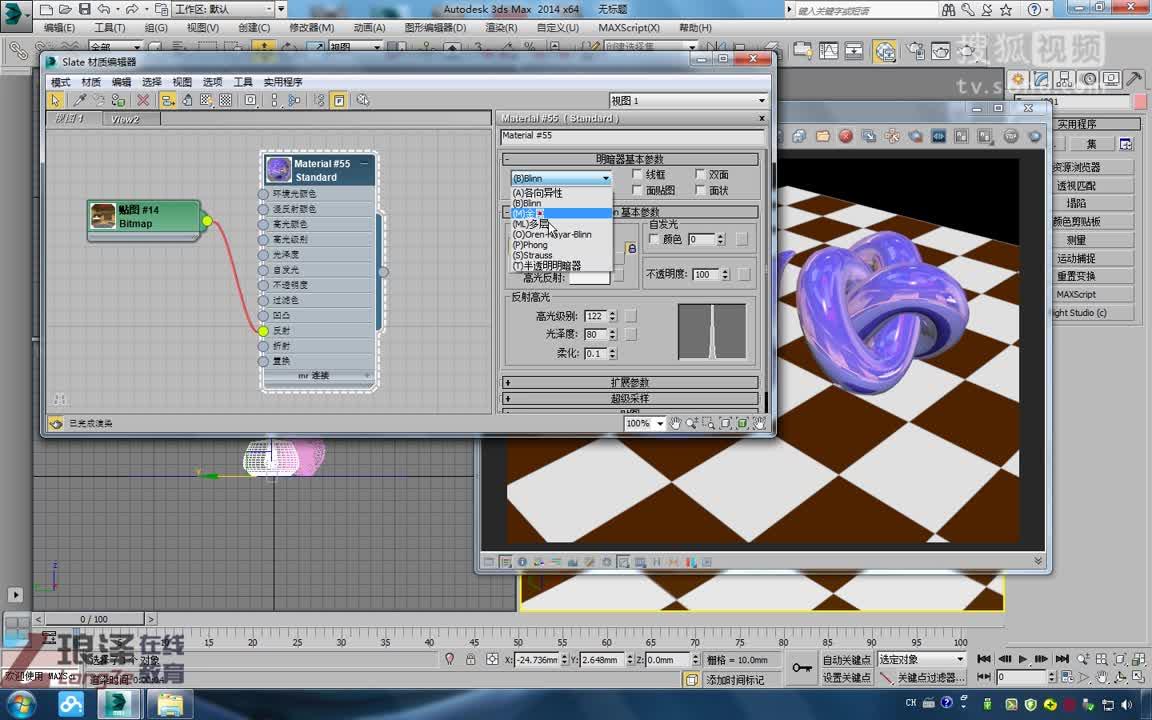Enable the 线框 wireframe checkbox
1152x720 pixels.
coord(637,176)
